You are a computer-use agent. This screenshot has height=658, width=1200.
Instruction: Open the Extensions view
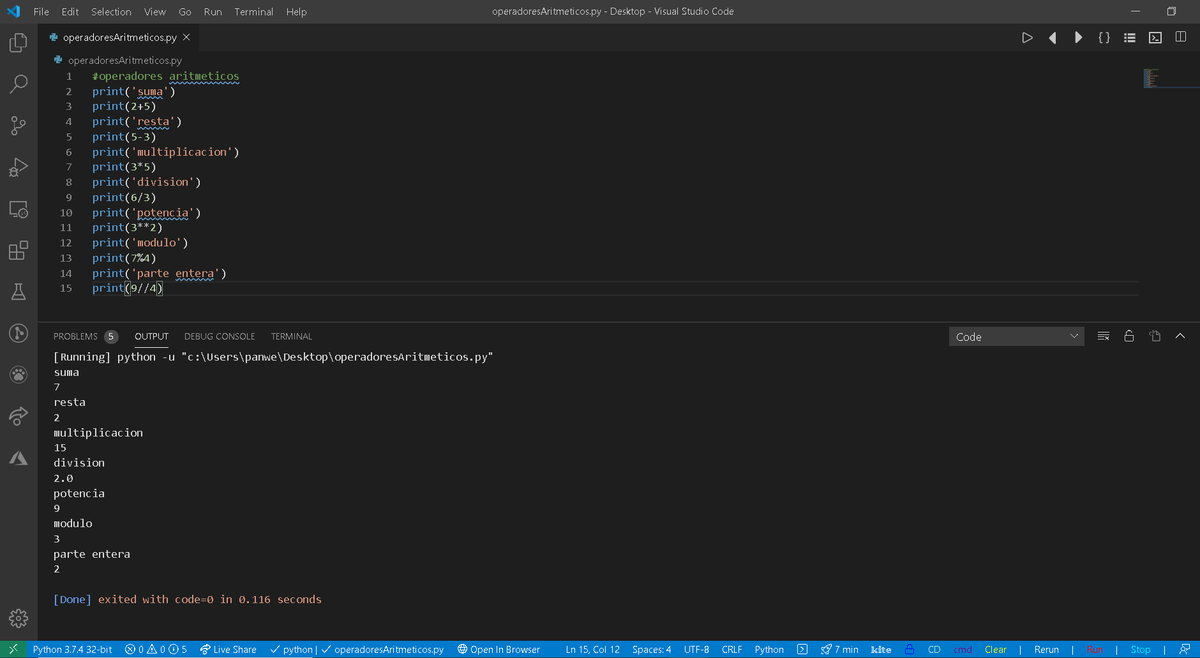18,250
